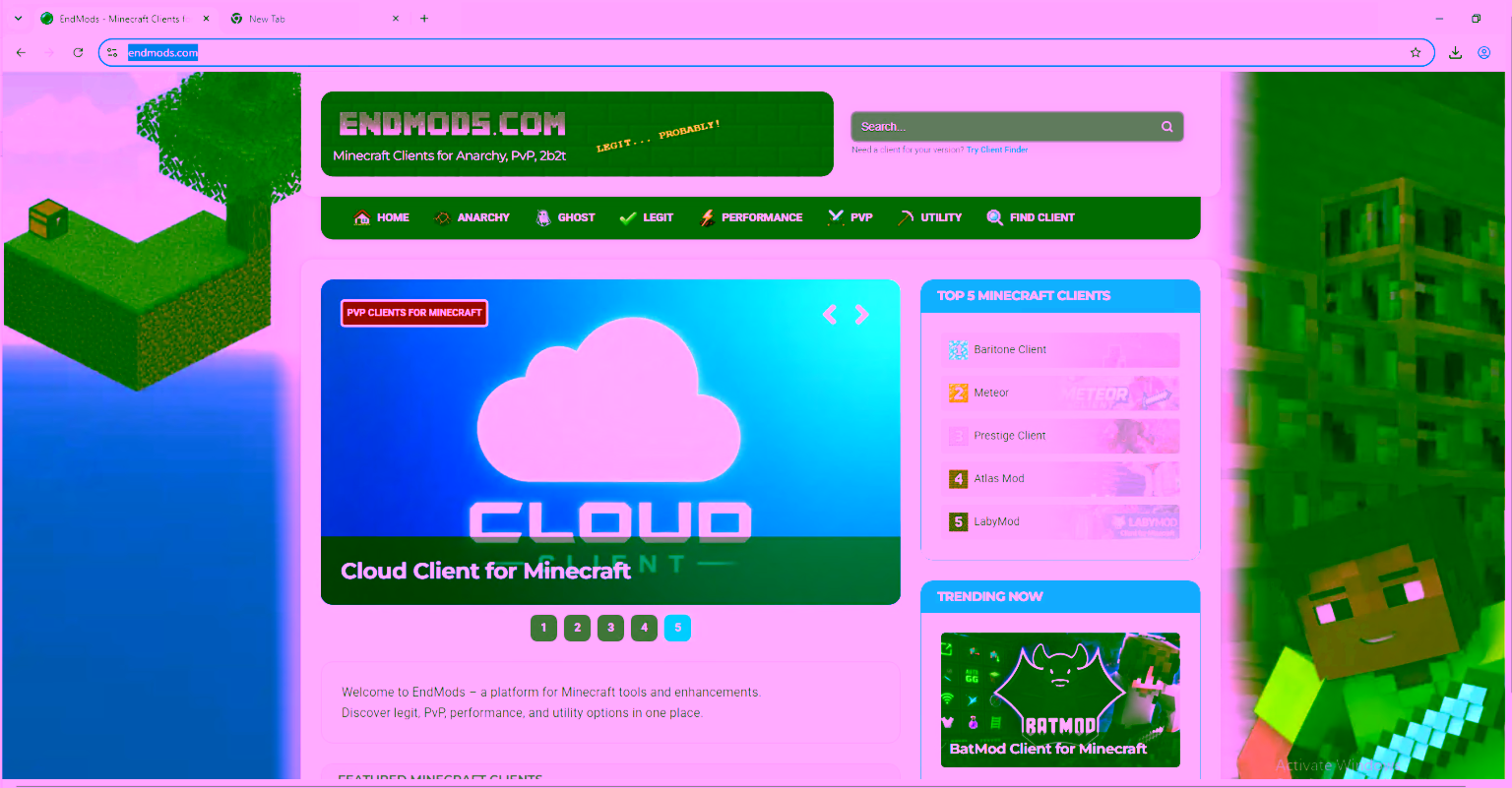Close the New Tab tab

point(396,19)
